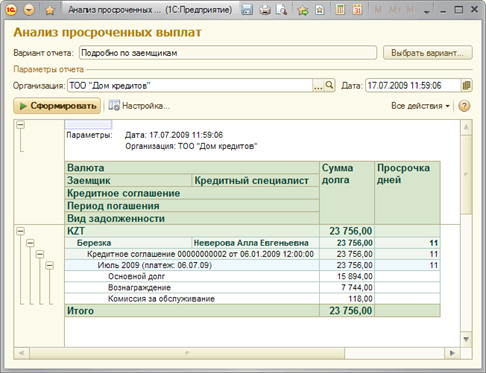Add to favorites with star-plus icon
Viewport: 486px width, 373px height.
[303, 10]
